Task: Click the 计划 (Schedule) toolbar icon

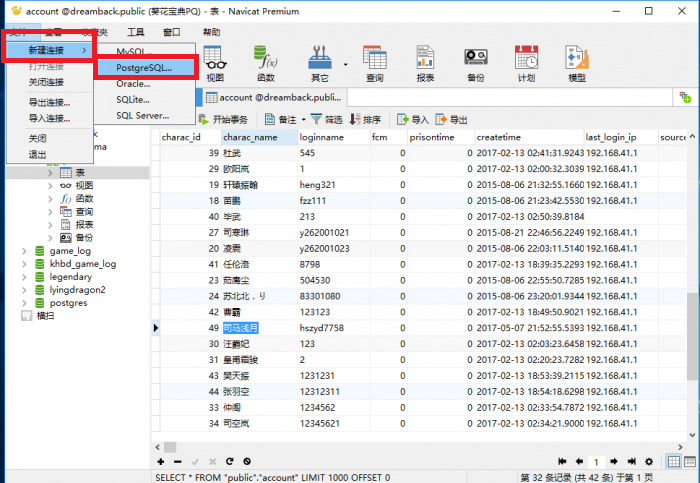Action: point(526,62)
